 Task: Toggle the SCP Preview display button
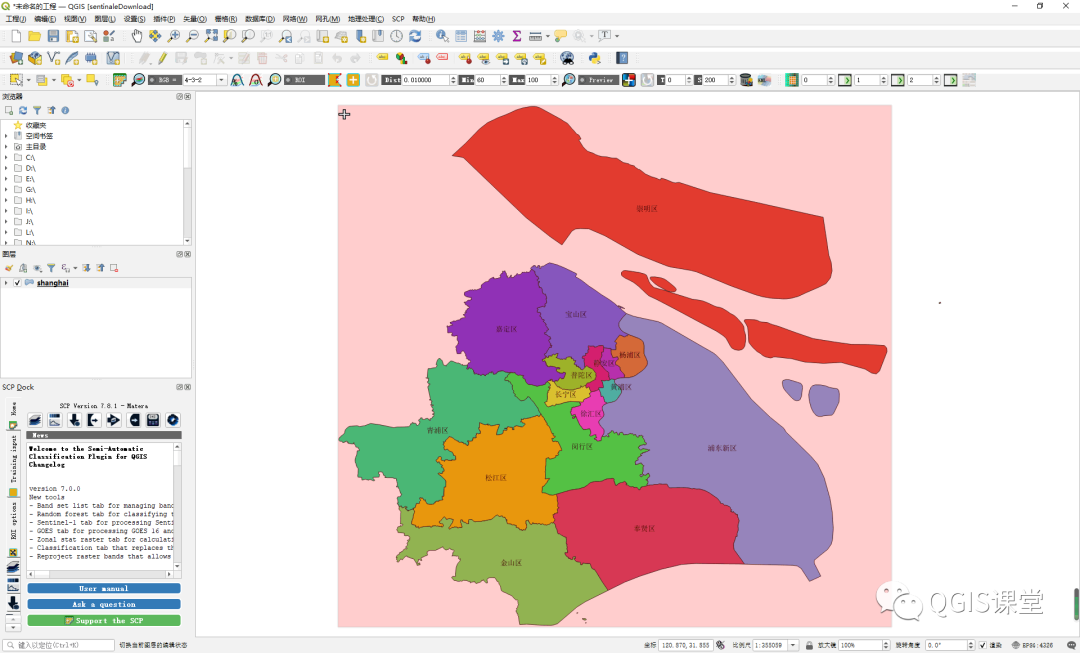pos(599,80)
